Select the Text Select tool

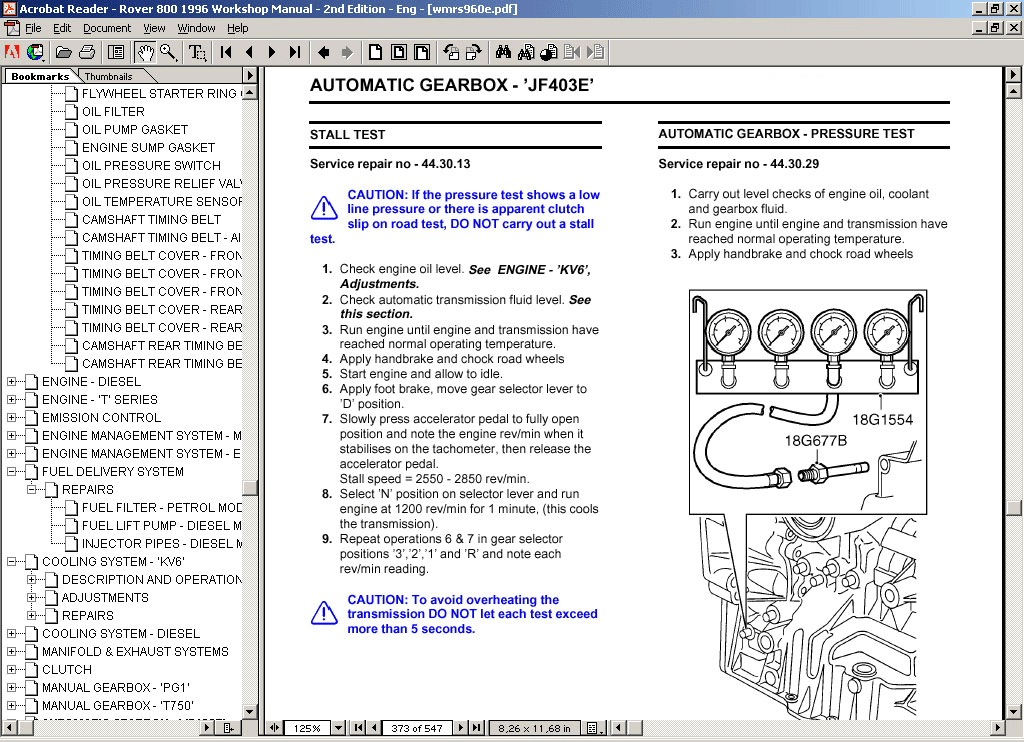click(198, 52)
